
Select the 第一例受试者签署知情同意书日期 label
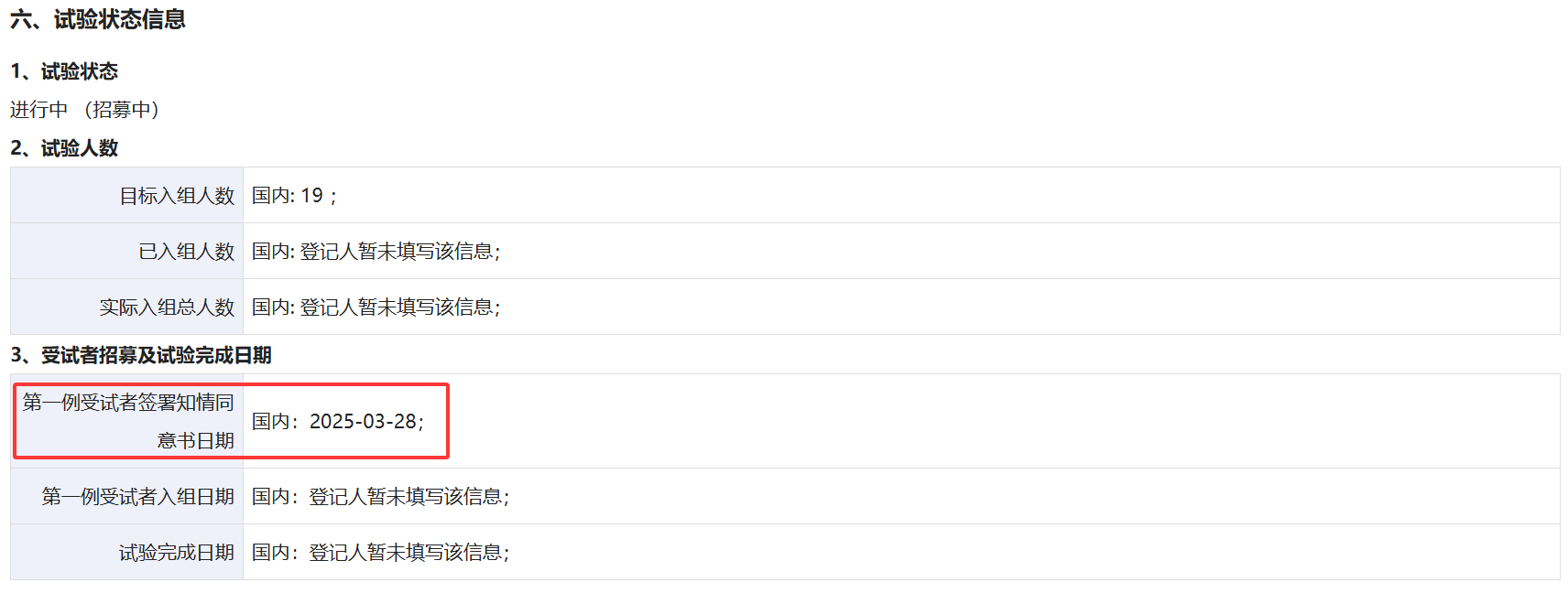tap(128, 421)
